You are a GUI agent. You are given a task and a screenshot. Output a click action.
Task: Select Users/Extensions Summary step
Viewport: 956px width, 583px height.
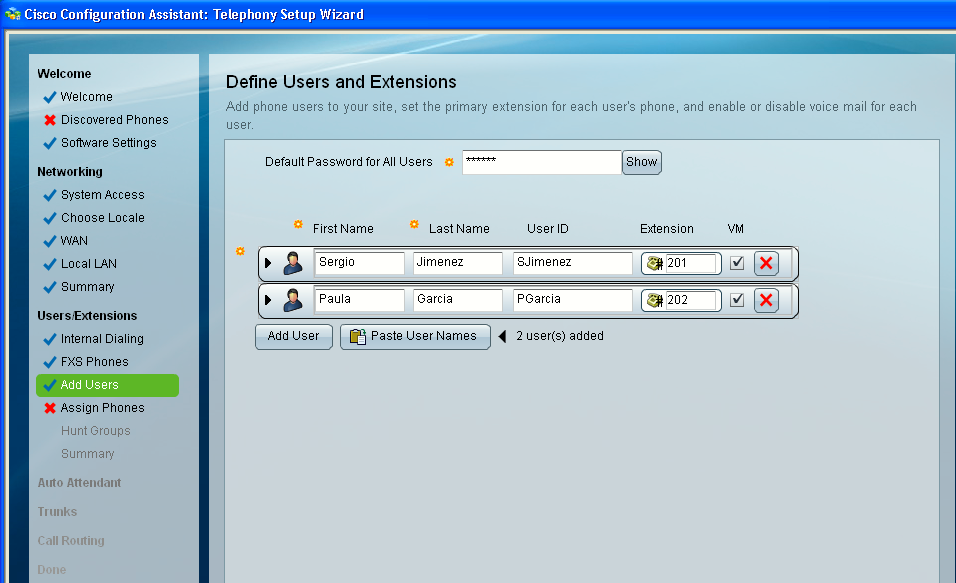click(87, 454)
